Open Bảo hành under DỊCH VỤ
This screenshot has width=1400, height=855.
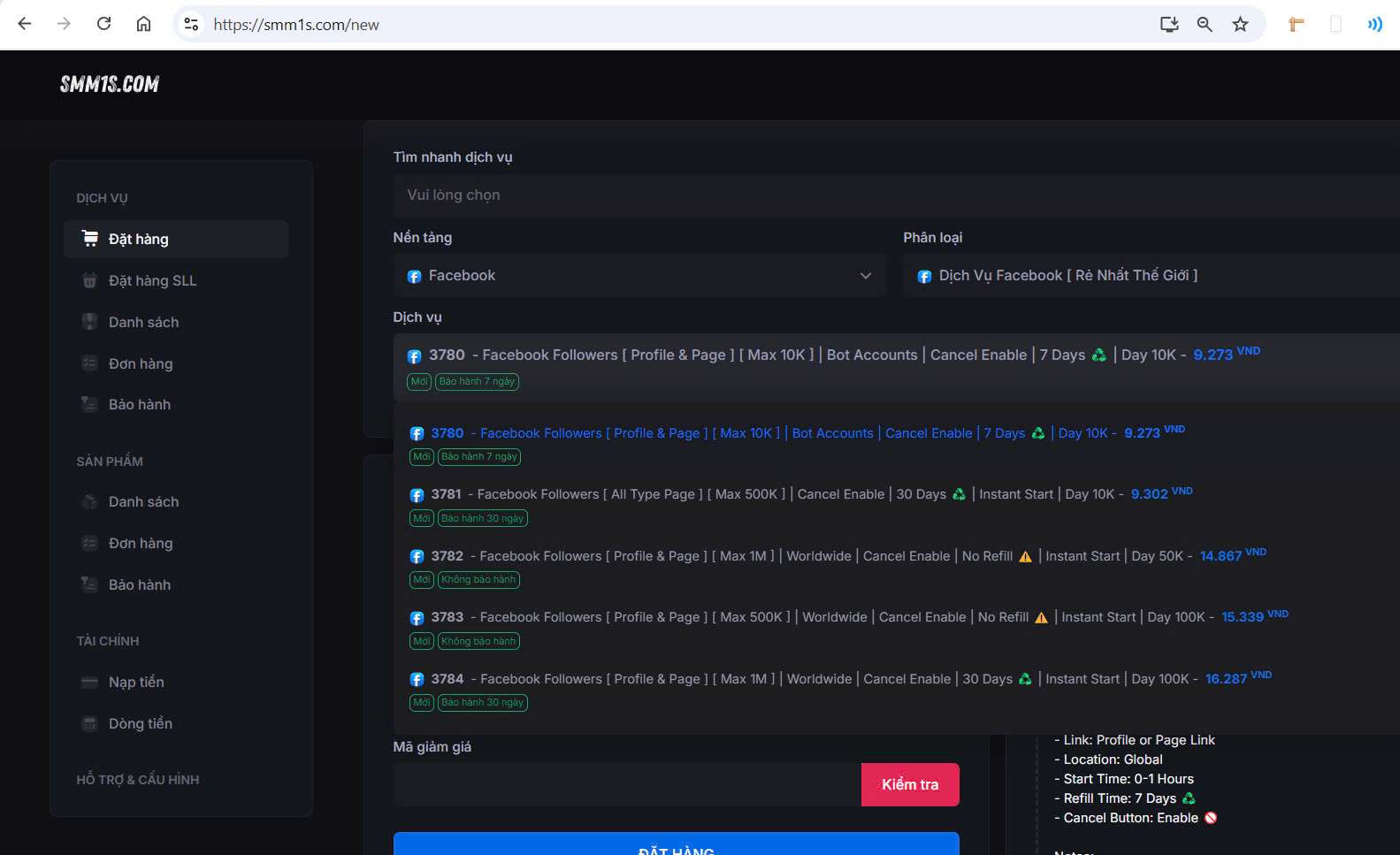[x=176, y=404]
